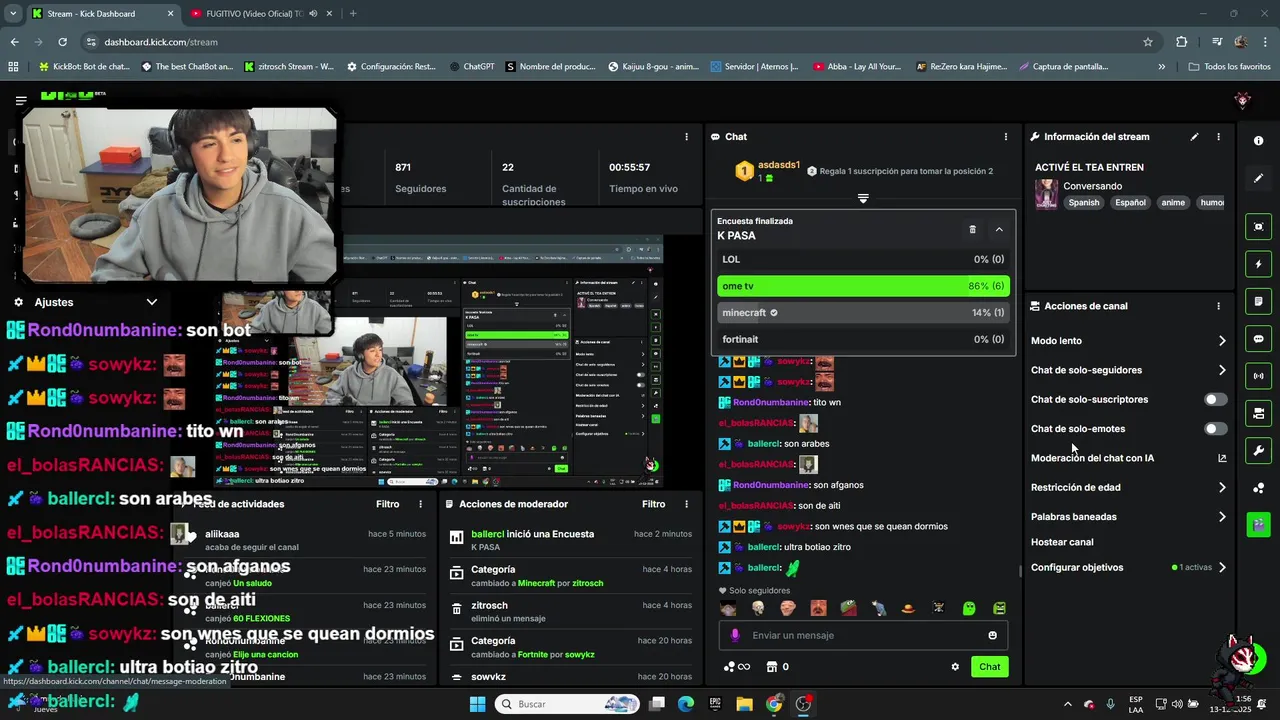
Task: Expand Modo lento settings
Action: (x=1222, y=341)
